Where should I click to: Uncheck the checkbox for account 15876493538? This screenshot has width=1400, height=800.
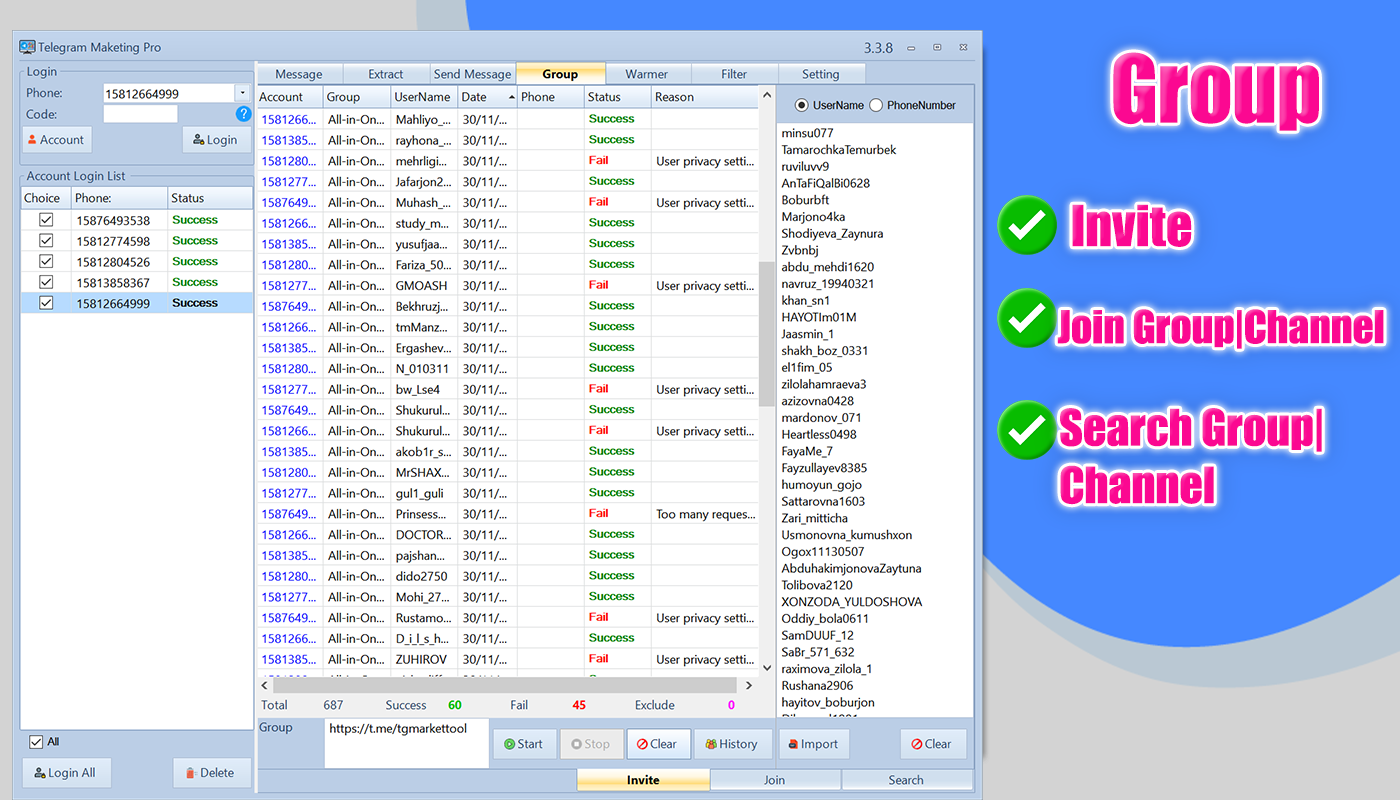(x=45, y=220)
